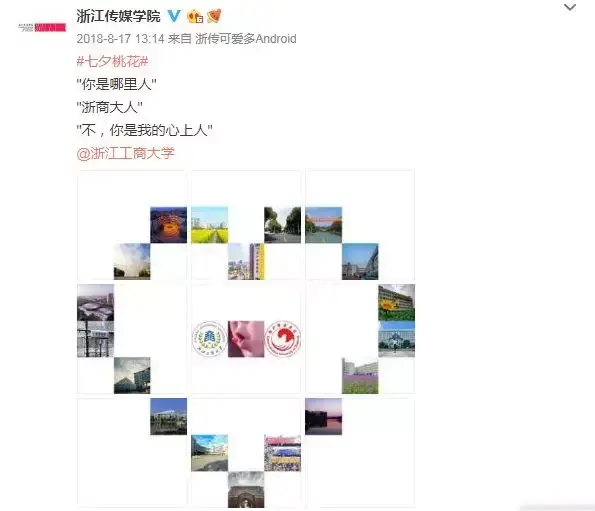Viewport: 595px width, 511px height.
Task: Click the 浙江传媒学院 profile avatar
Action: tap(42, 27)
